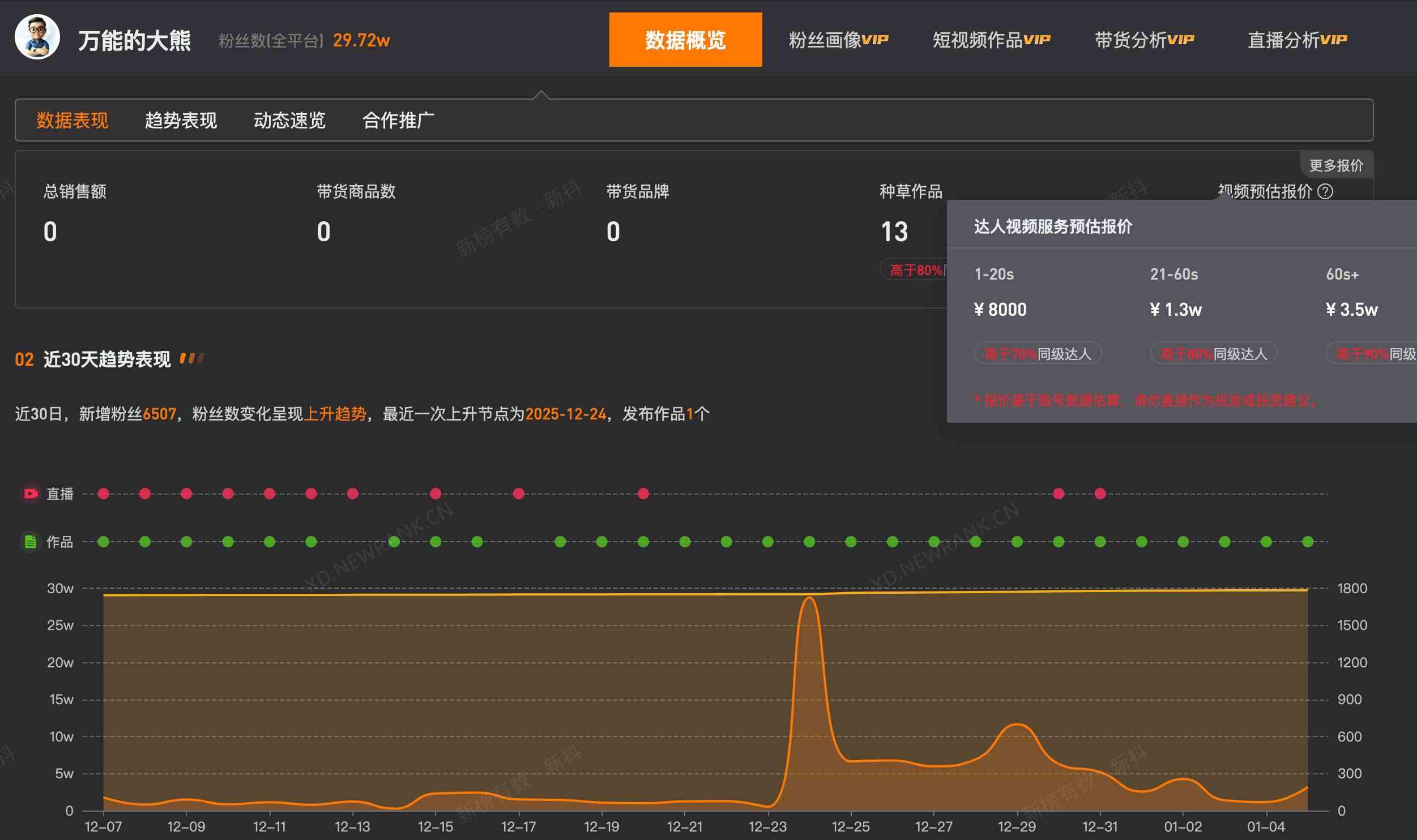
Task: Click the last red livestream dot
Action: (1100, 494)
